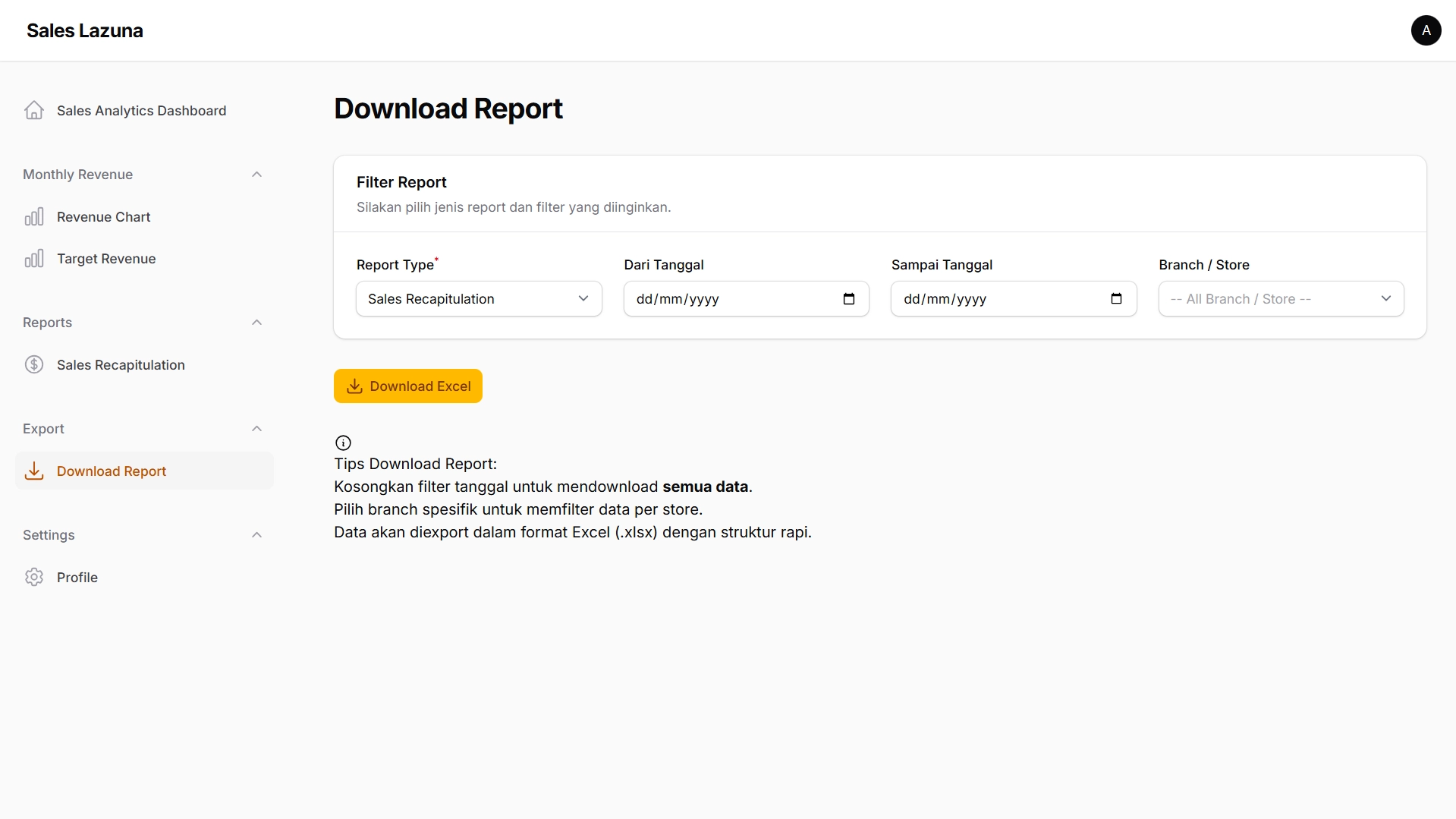The width and height of the screenshot is (1456, 819).
Task: Click the bar chart icon beside Revenue Chart
Action: coord(34,217)
